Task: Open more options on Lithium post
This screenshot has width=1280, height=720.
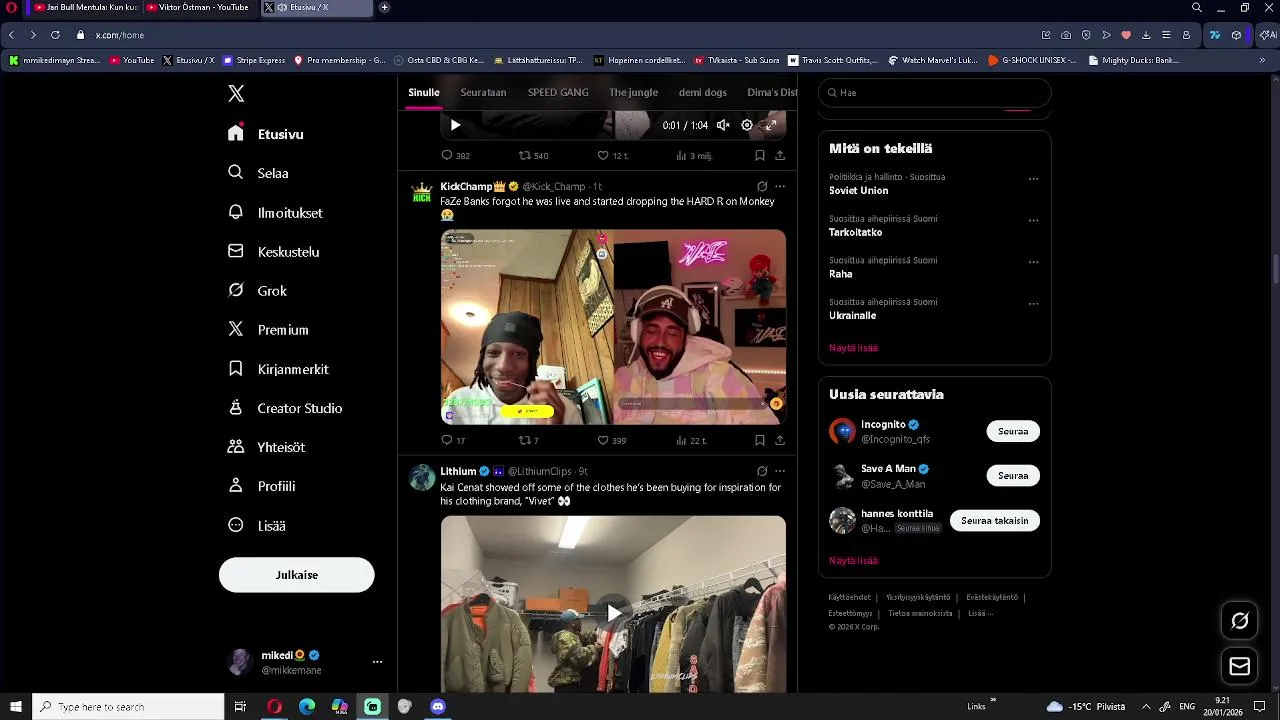Action: (x=780, y=471)
